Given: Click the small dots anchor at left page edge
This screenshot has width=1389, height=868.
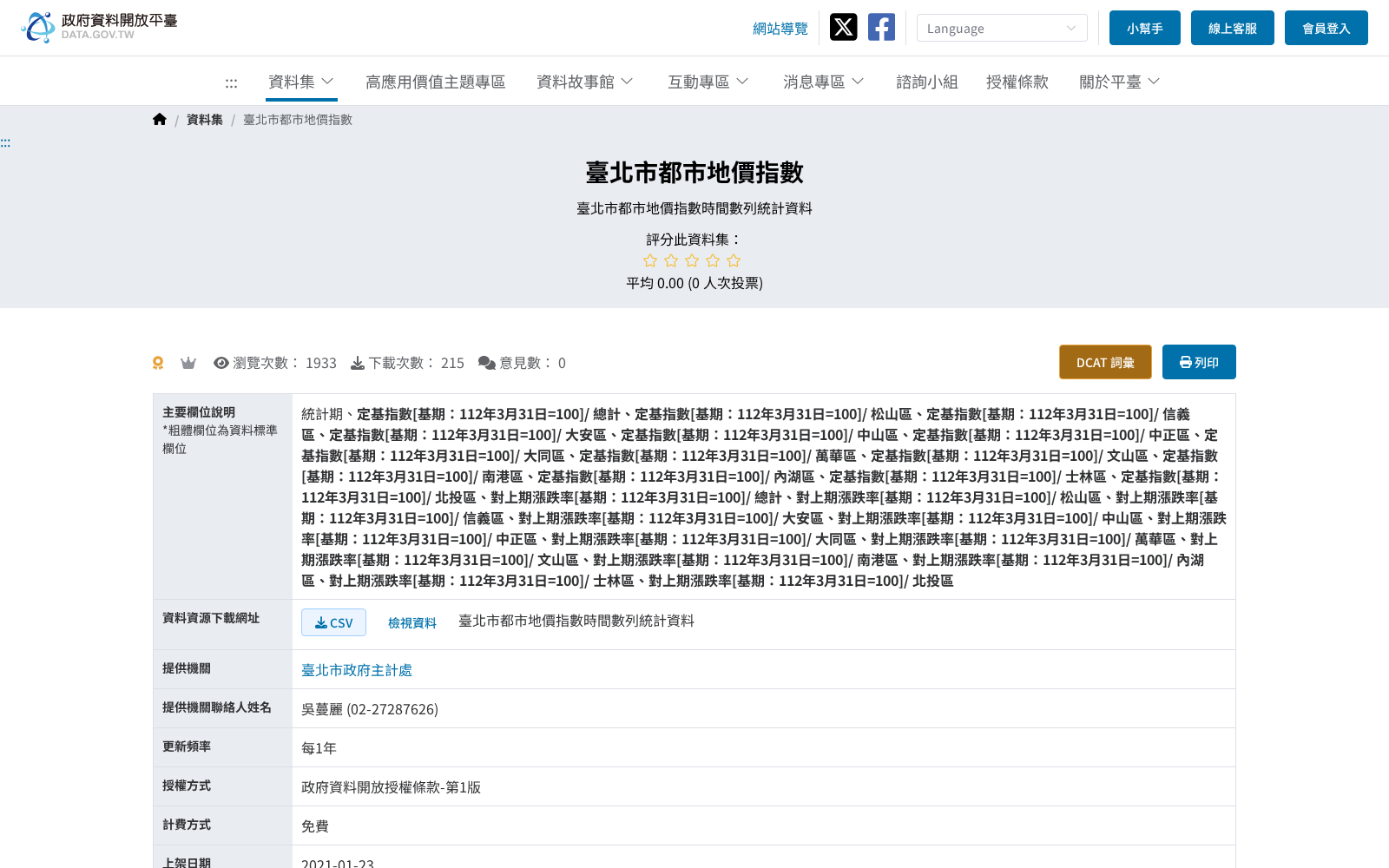Looking at the screenshot, I should (x=5, y=142).
